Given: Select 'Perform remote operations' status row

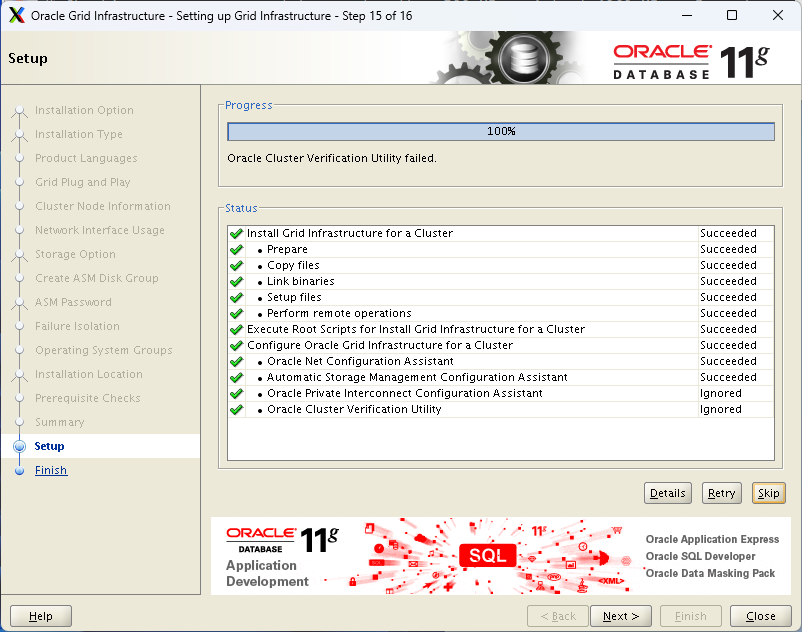Looking at the screenshot, I should tap(501, 313).
